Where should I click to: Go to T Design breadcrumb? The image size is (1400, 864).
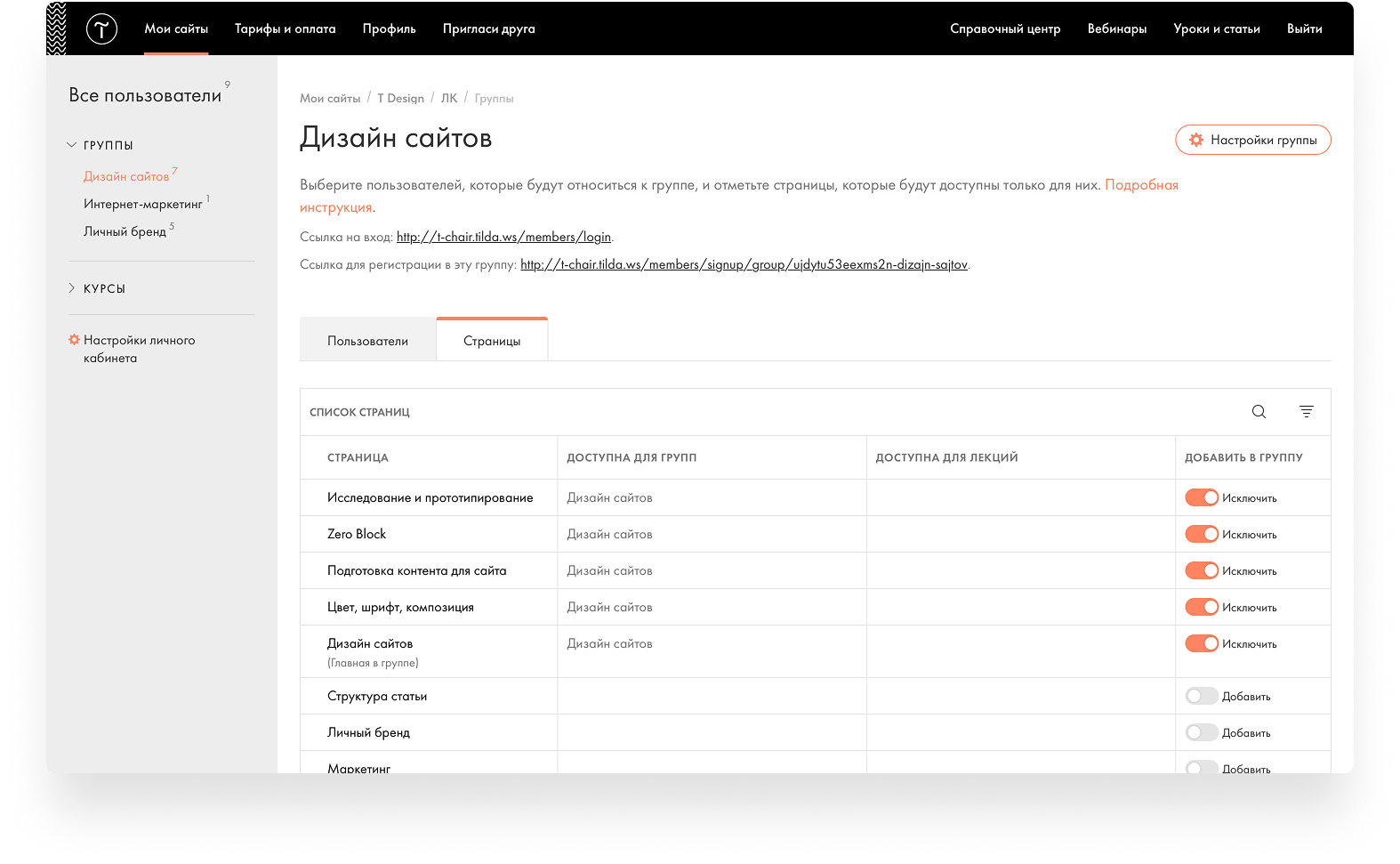tap(400, 98)
